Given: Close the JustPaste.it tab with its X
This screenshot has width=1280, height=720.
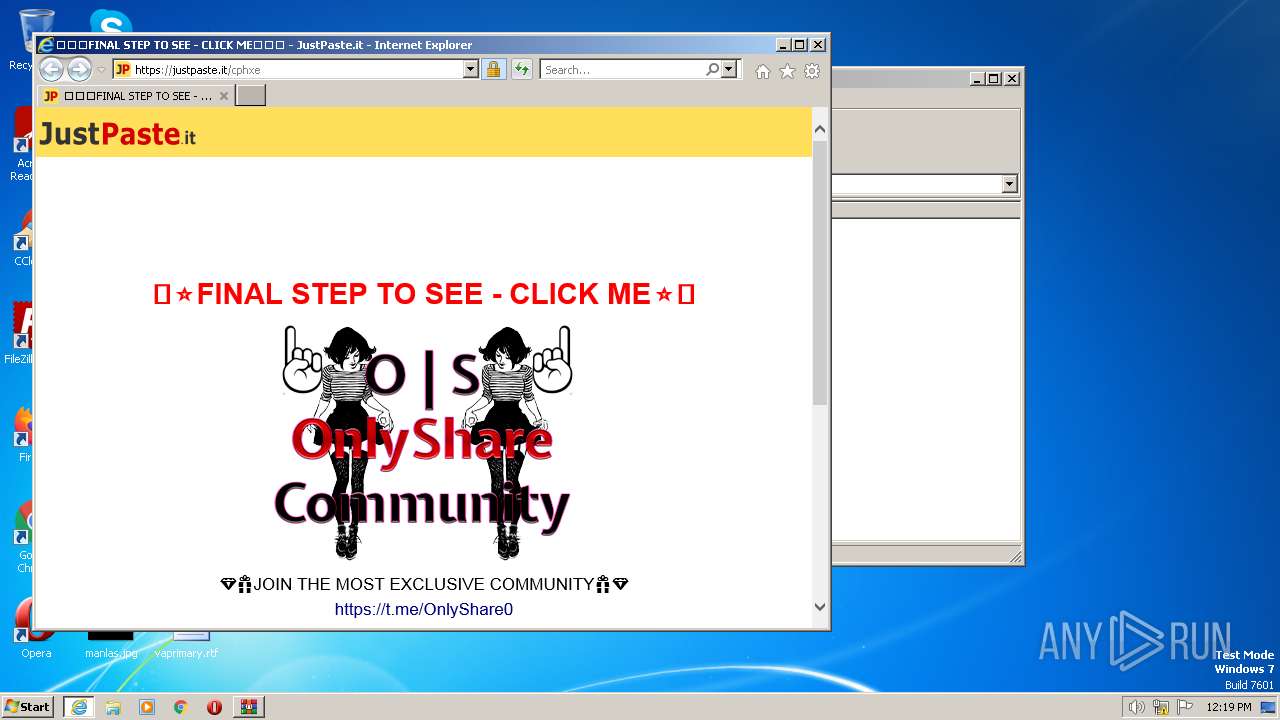Looking at the screenshot, I should [x=224, y=96].
